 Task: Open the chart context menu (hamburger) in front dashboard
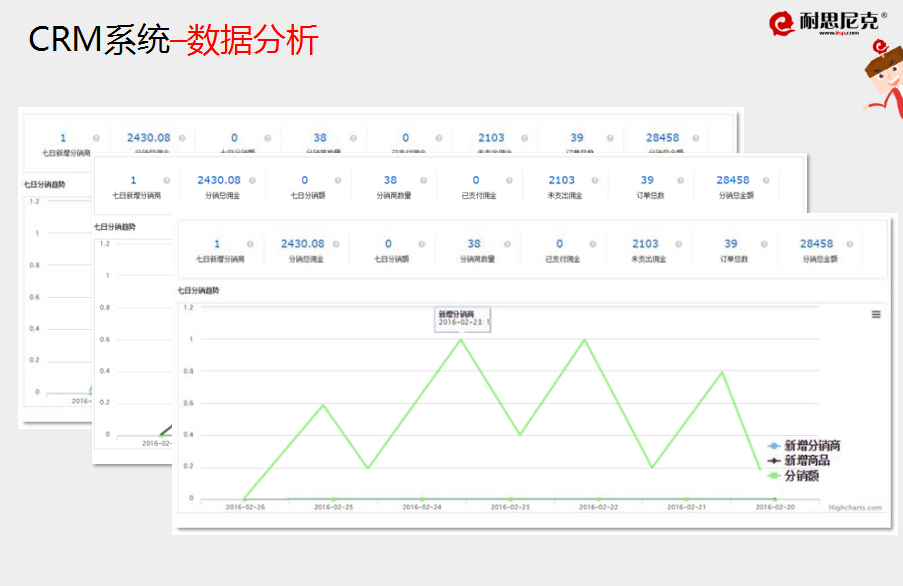(876, 314)
